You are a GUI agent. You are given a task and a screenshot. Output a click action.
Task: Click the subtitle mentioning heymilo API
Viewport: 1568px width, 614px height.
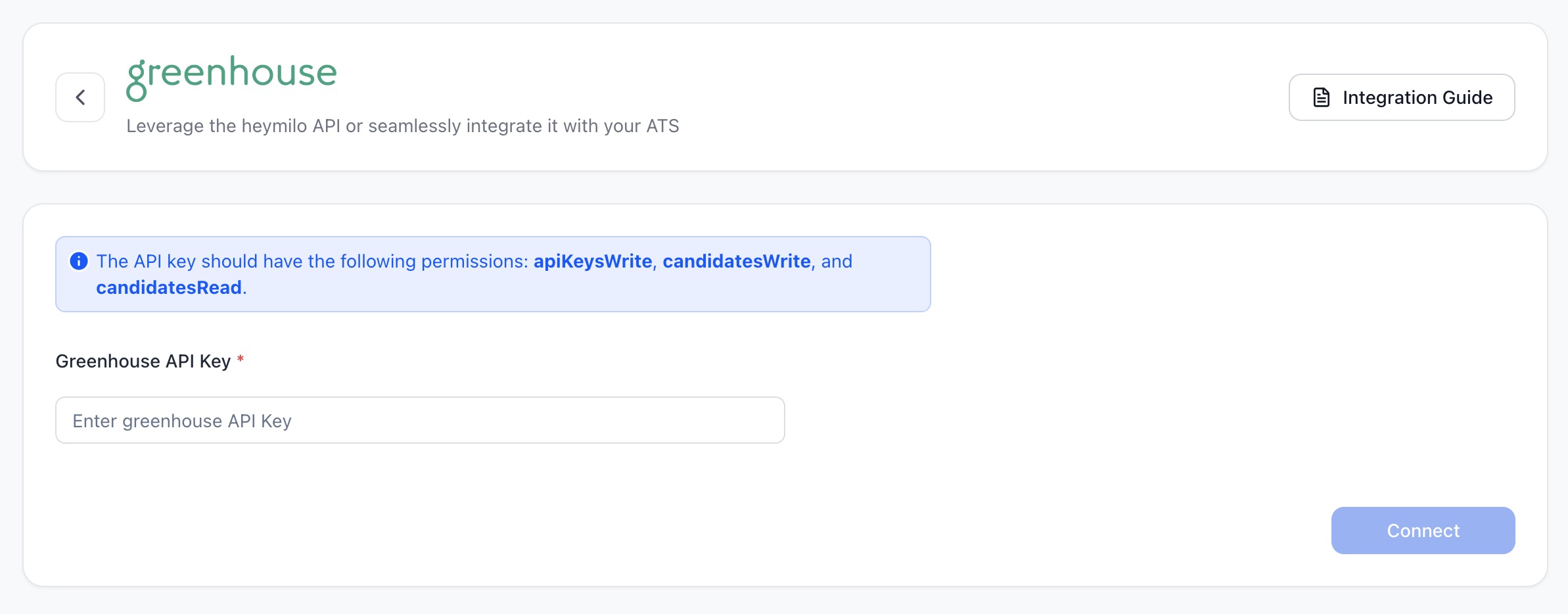point(403,126)
